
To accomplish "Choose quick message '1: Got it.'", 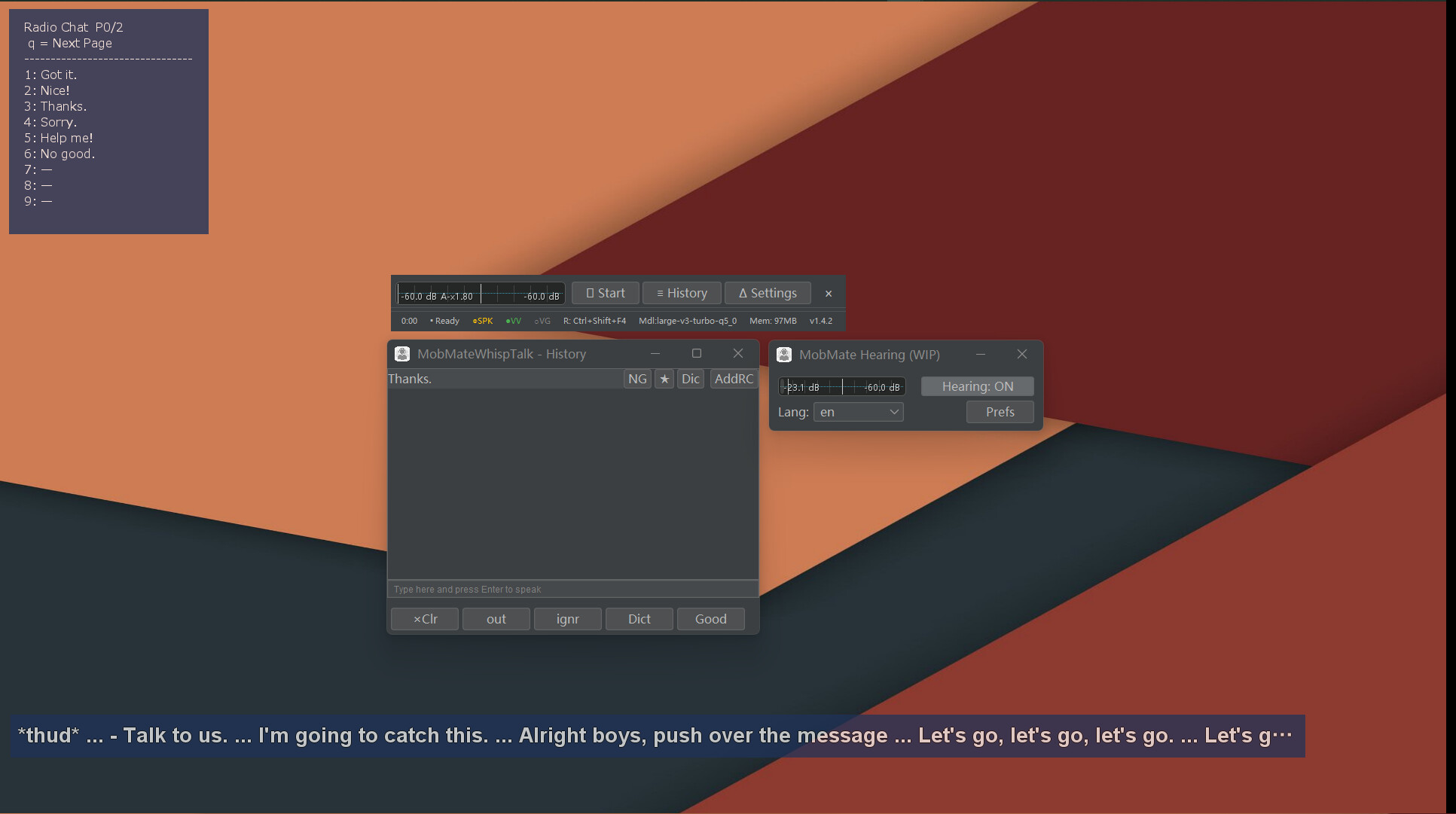I will (50, 75).
